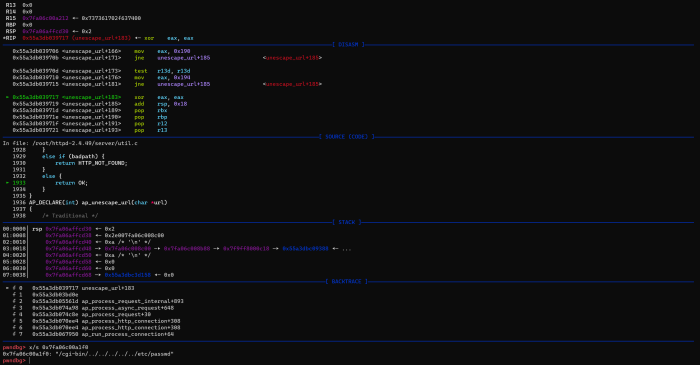Click frame 7 ap_run_process_connection row
Screen dimensions: 700x366
coord(93,334)
